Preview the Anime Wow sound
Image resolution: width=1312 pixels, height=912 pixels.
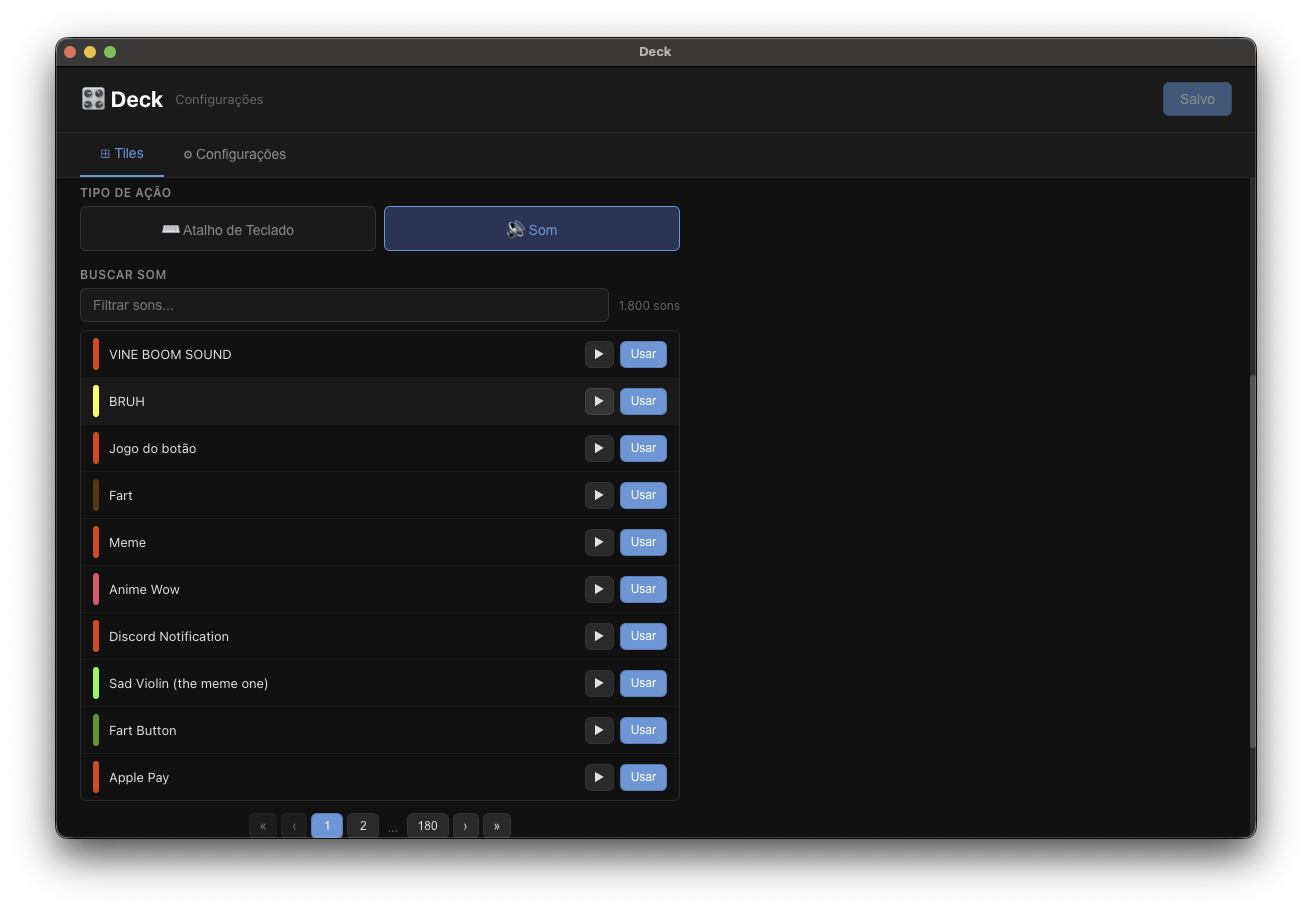pyautogui.click(x=599, y=589)
